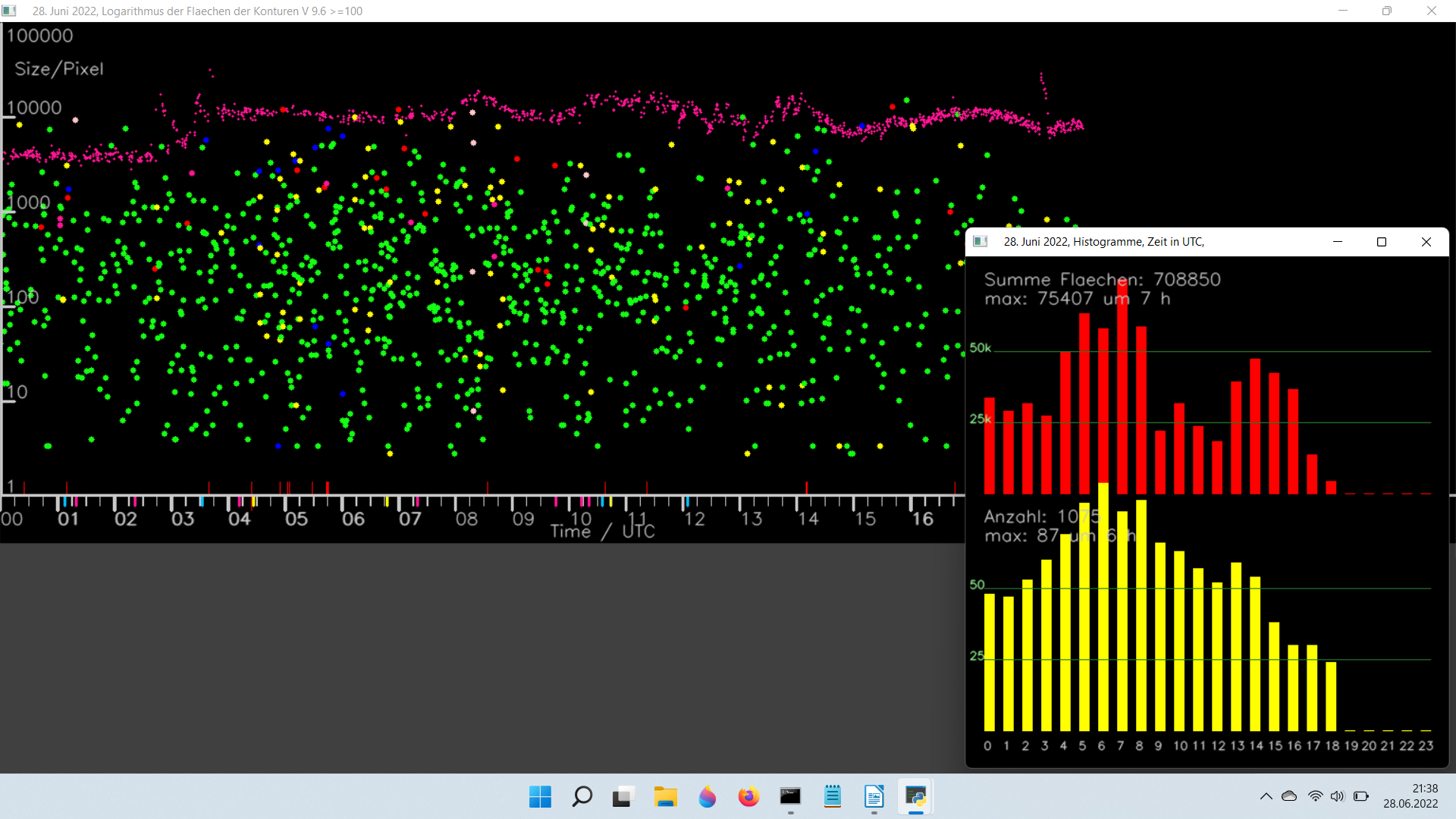1456x819 pixels.
Task: Open Notepad from the taskbar
Action: 832,796
